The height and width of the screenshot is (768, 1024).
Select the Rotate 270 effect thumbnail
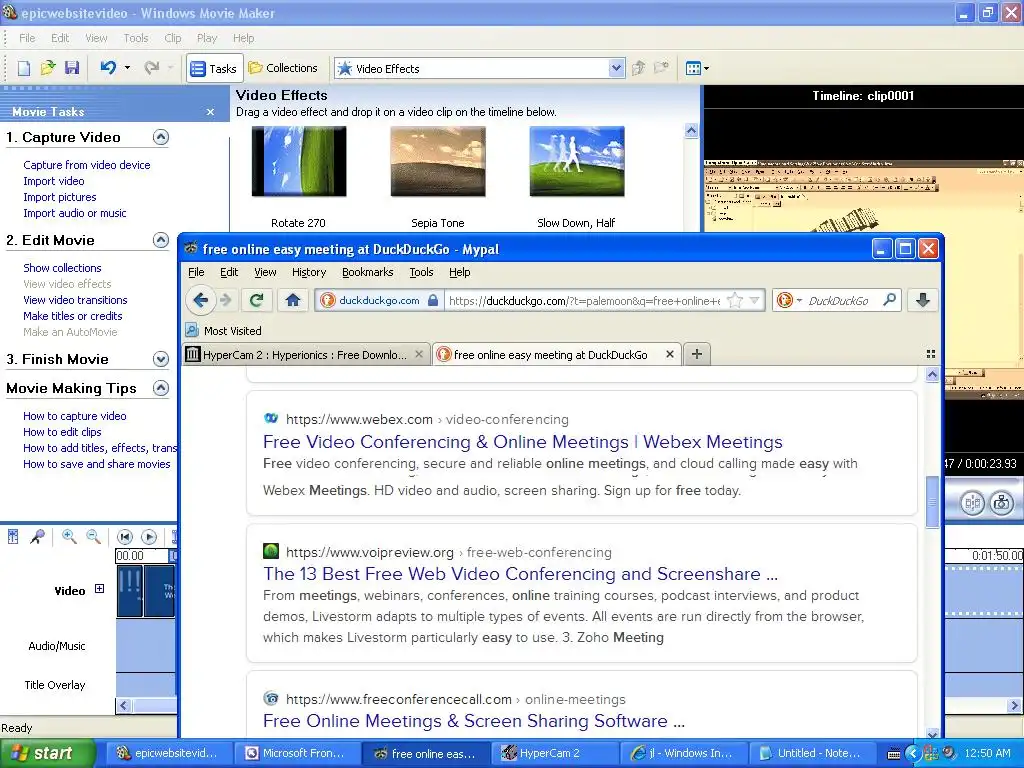(298, 161)
